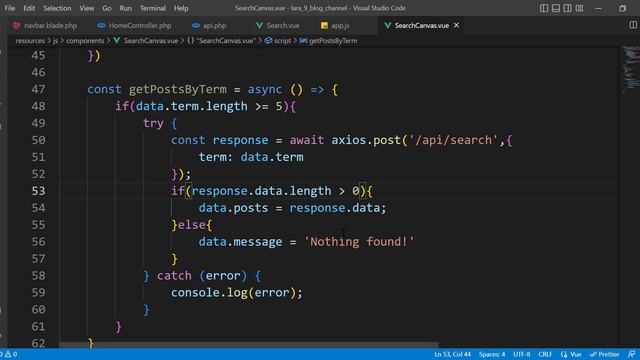Click the Ln 53, Col 44 status item
Image resolution: width=640 pixels, height=360 pixels.
point(452,354)
